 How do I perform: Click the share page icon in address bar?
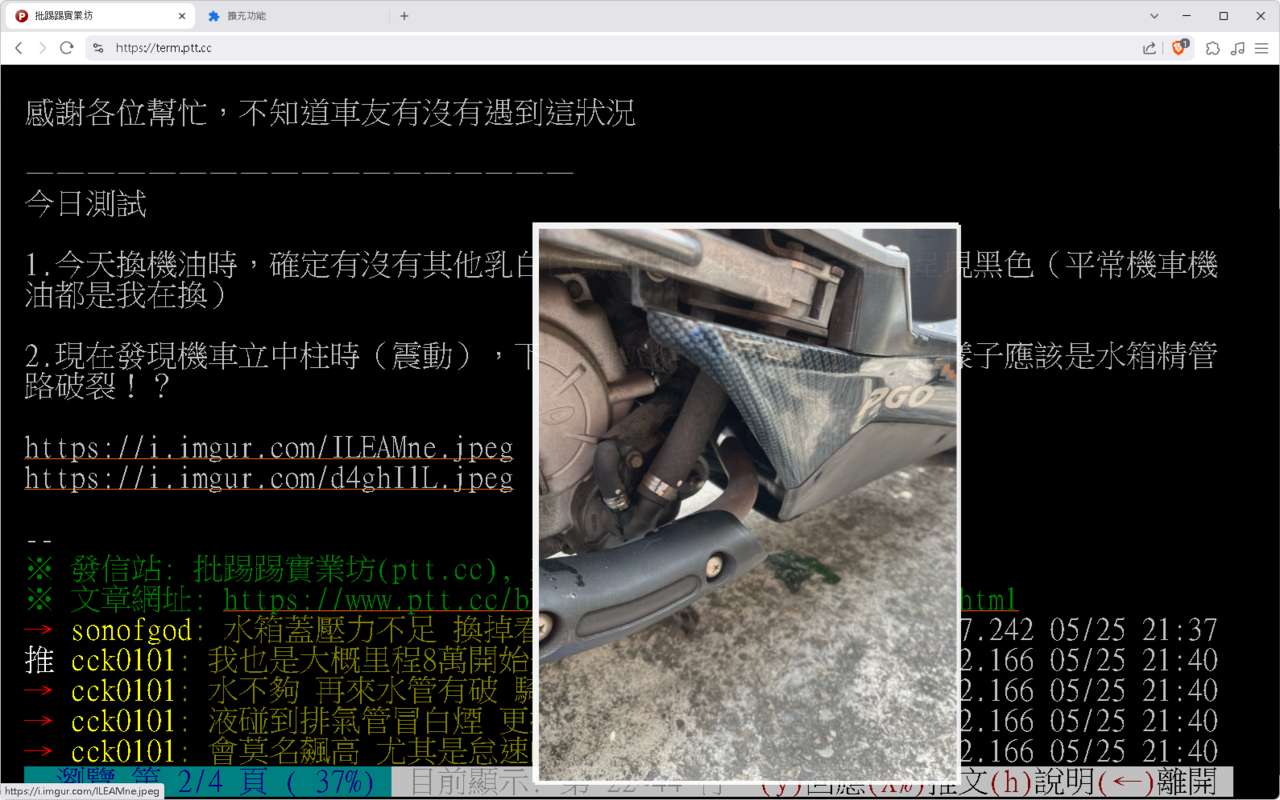[x=1150, y=48]
